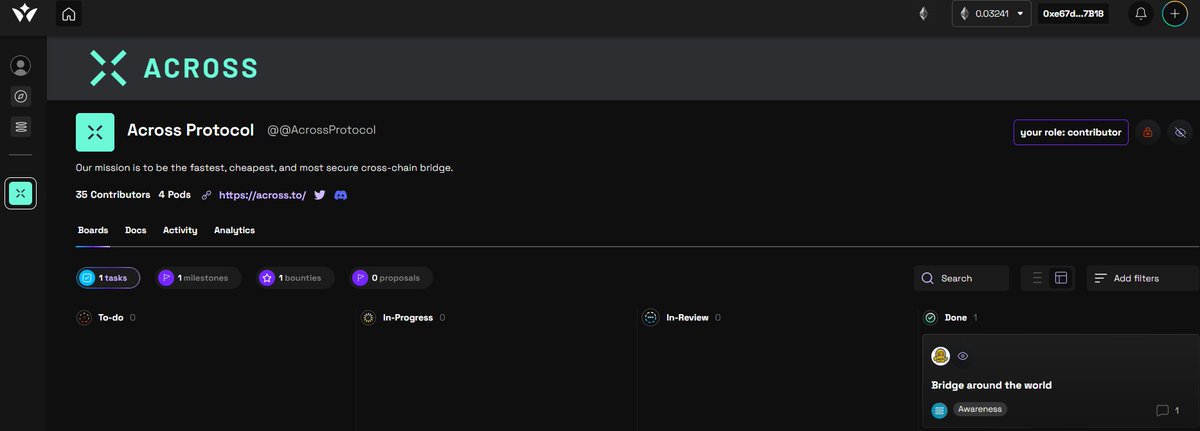Click the Done checkmark status icon

(x=930, y=318)
